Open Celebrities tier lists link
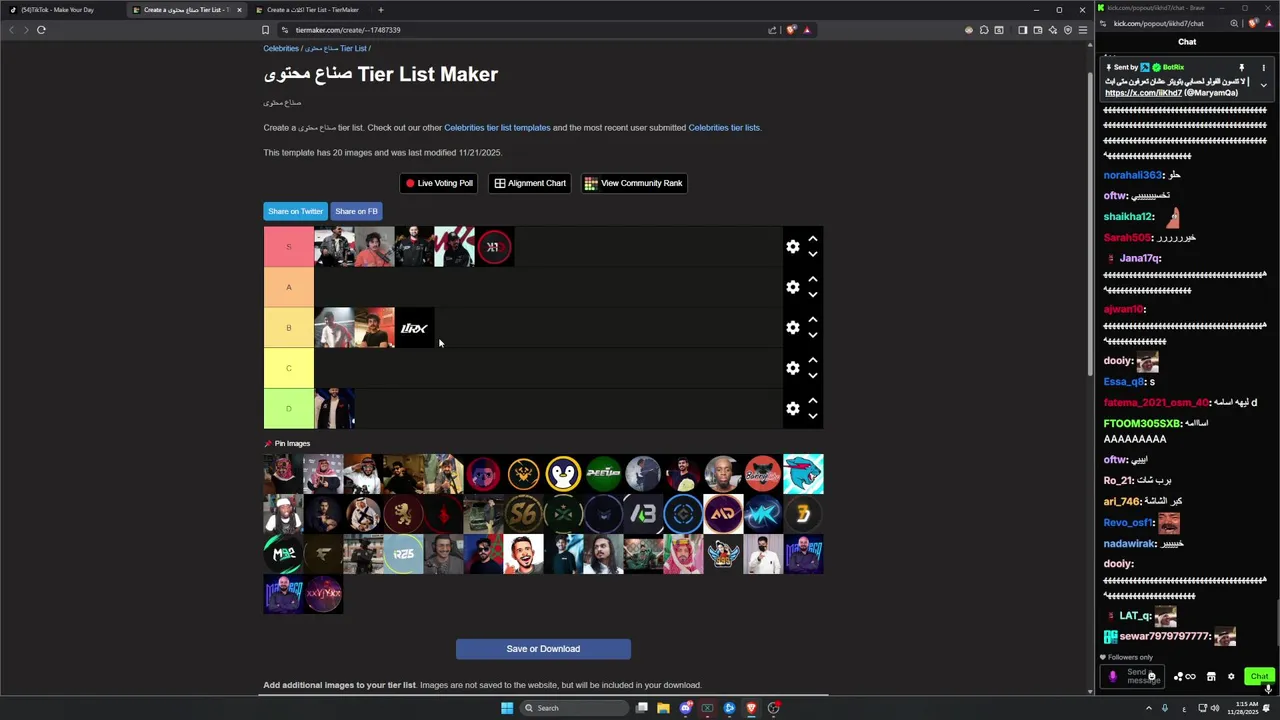This screenshot has width=1280, height=720. click(724, 128)
